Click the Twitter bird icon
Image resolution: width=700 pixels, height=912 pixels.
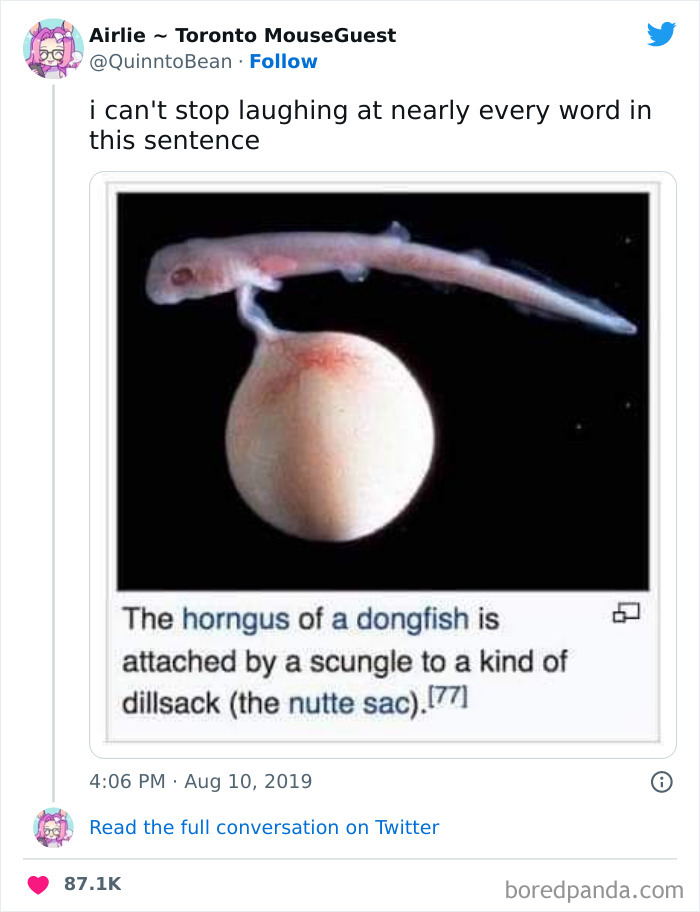[x=662, y=33]
